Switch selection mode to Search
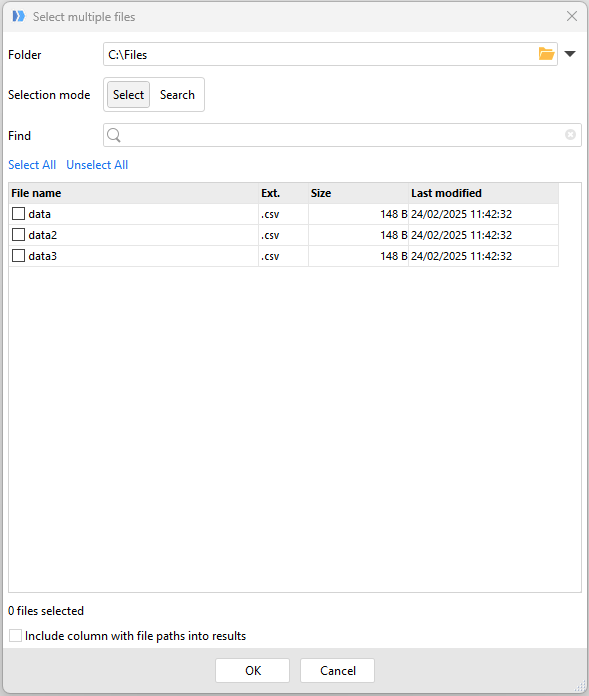The image size is (589, 696). tap(177, 95)
